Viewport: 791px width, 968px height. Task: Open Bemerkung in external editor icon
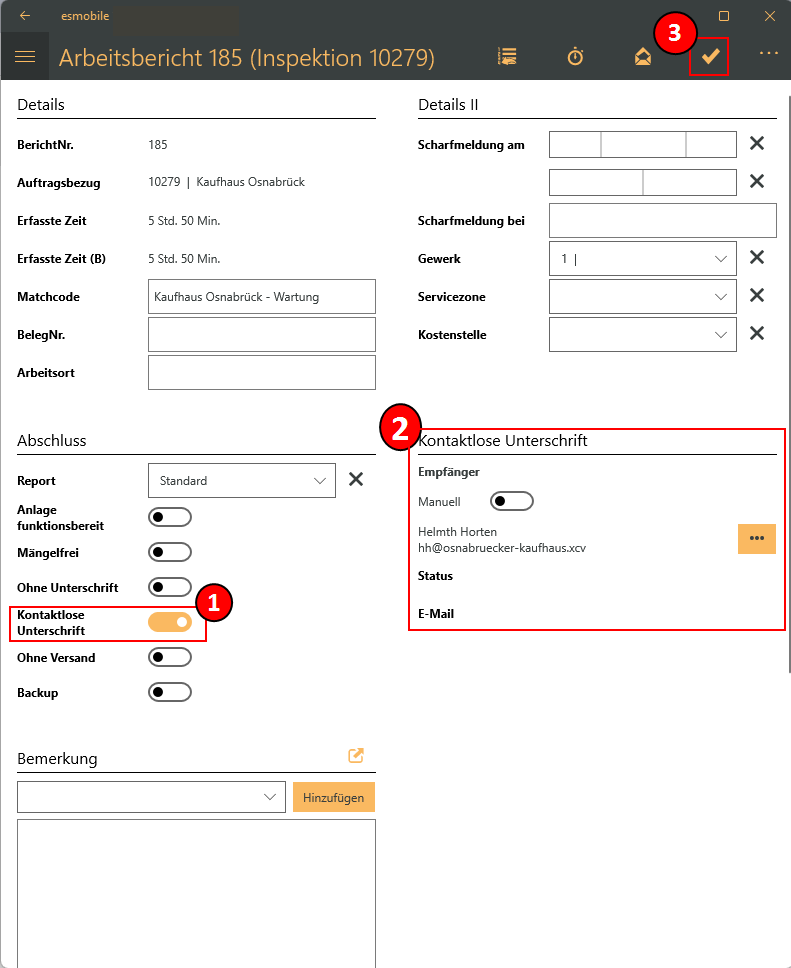click(356, 756)
